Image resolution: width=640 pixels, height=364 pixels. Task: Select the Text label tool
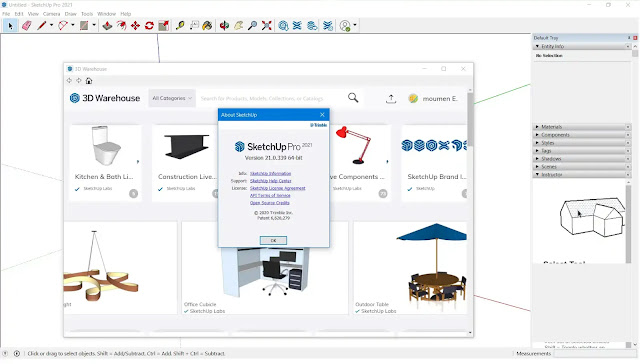click(194, 26)
